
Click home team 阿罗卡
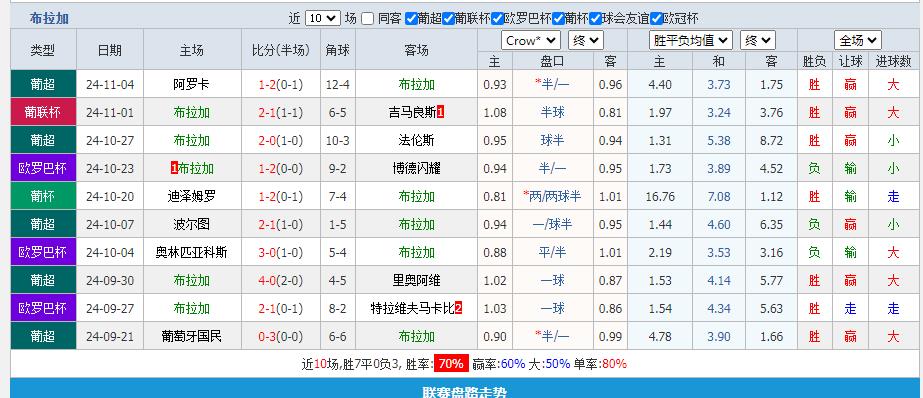pyautogui.click(x=191, y=84)
